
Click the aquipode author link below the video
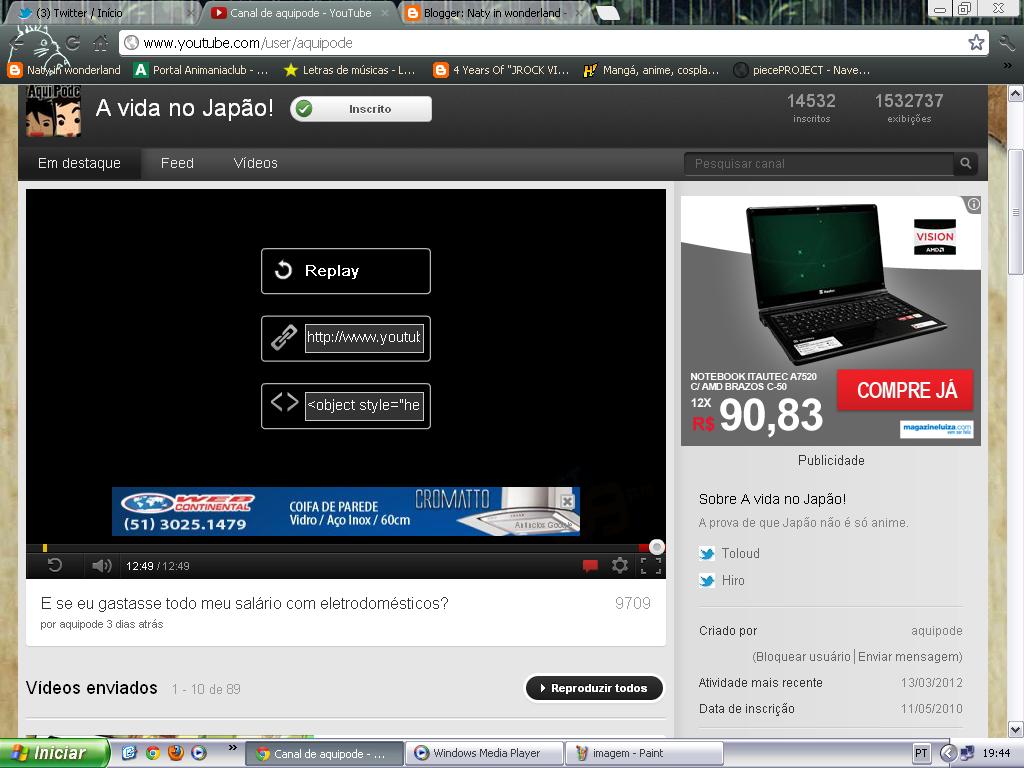click(81, 624)
